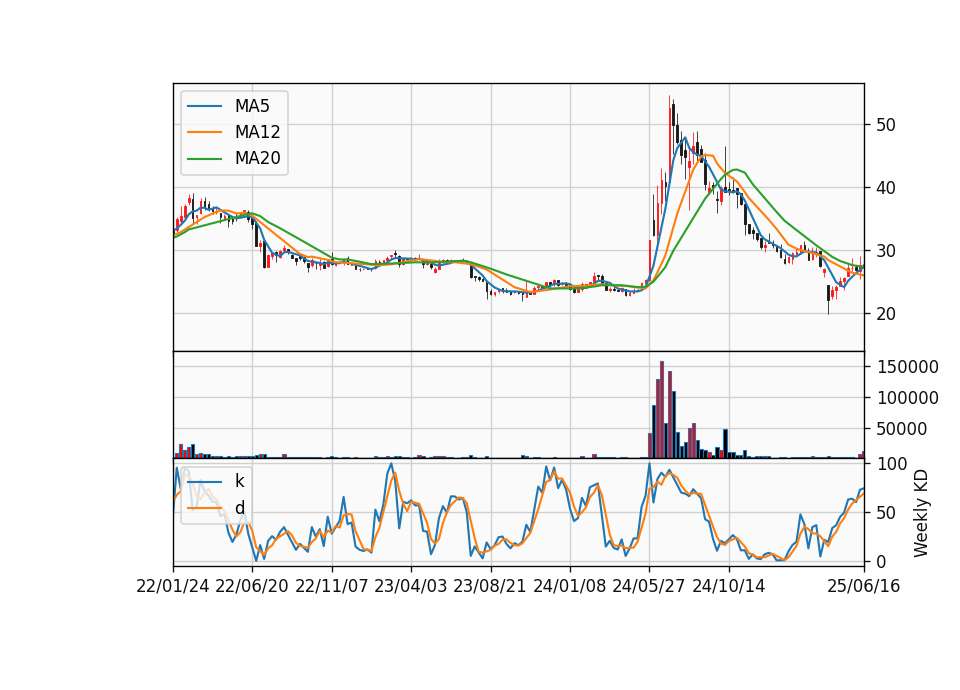
Task: Click the price axis value 50
Action: (x=886, y=125)
